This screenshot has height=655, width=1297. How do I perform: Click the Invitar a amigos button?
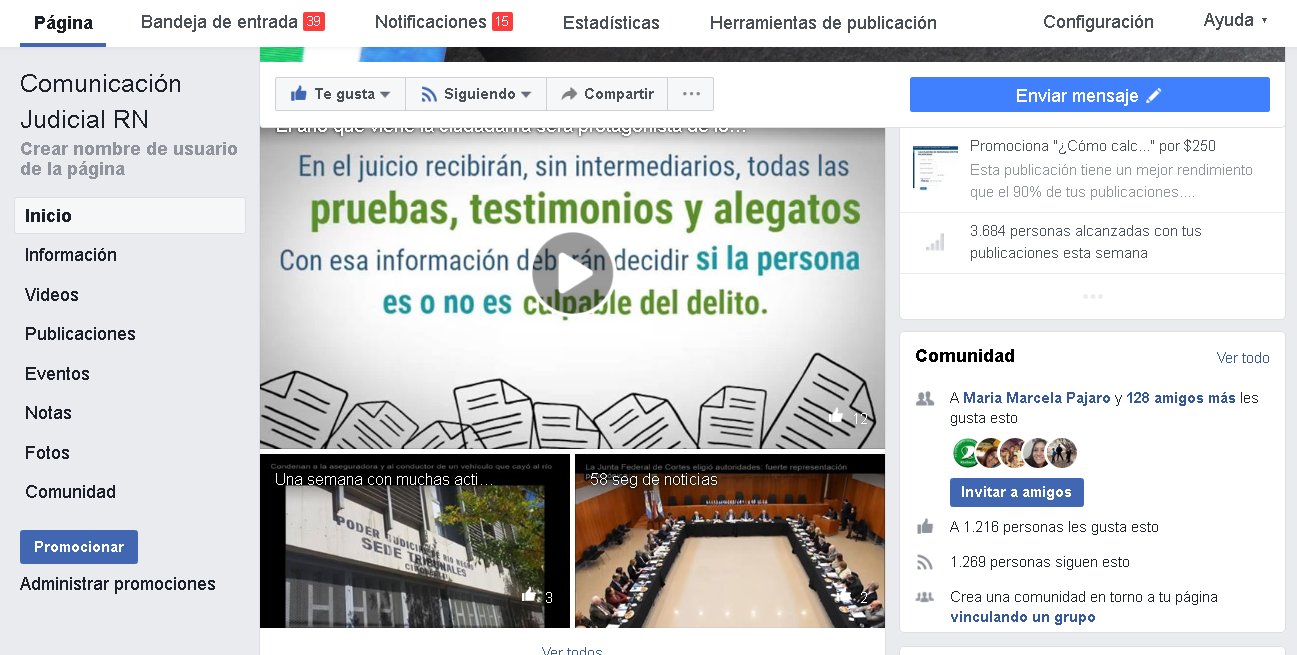(1016, 492)
